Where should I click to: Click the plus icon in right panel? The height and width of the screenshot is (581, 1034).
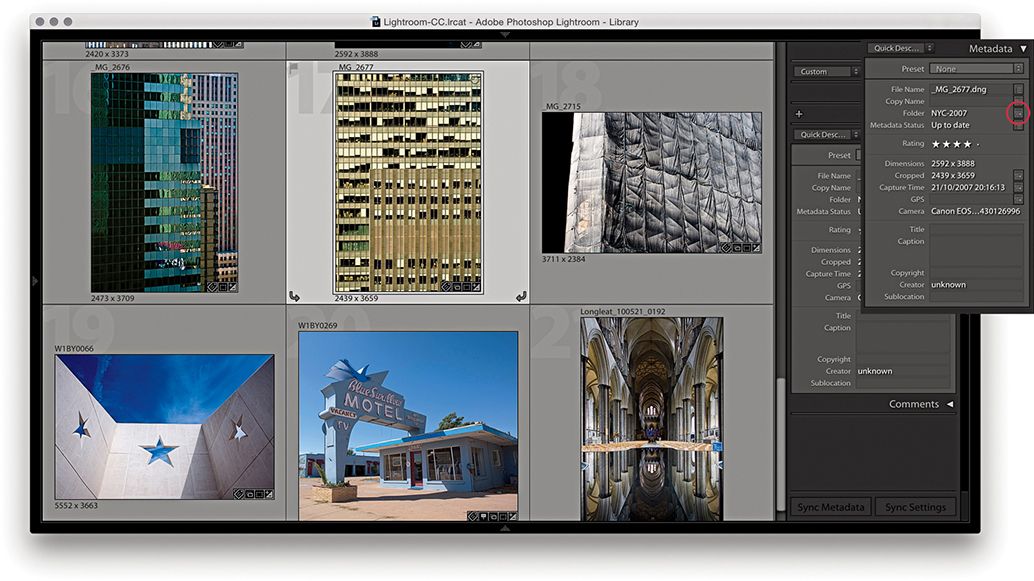click(799, 114)
